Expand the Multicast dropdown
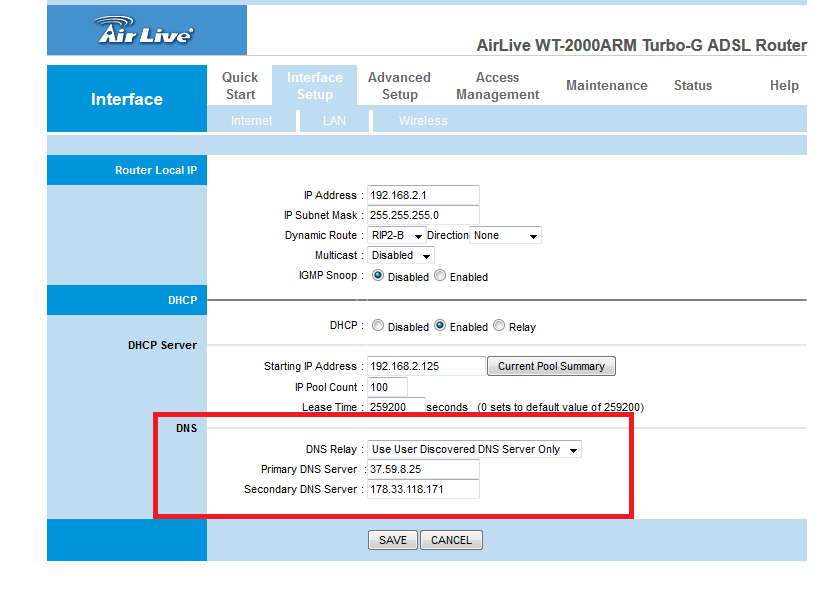The image size is (837, 589). point(401,256)
